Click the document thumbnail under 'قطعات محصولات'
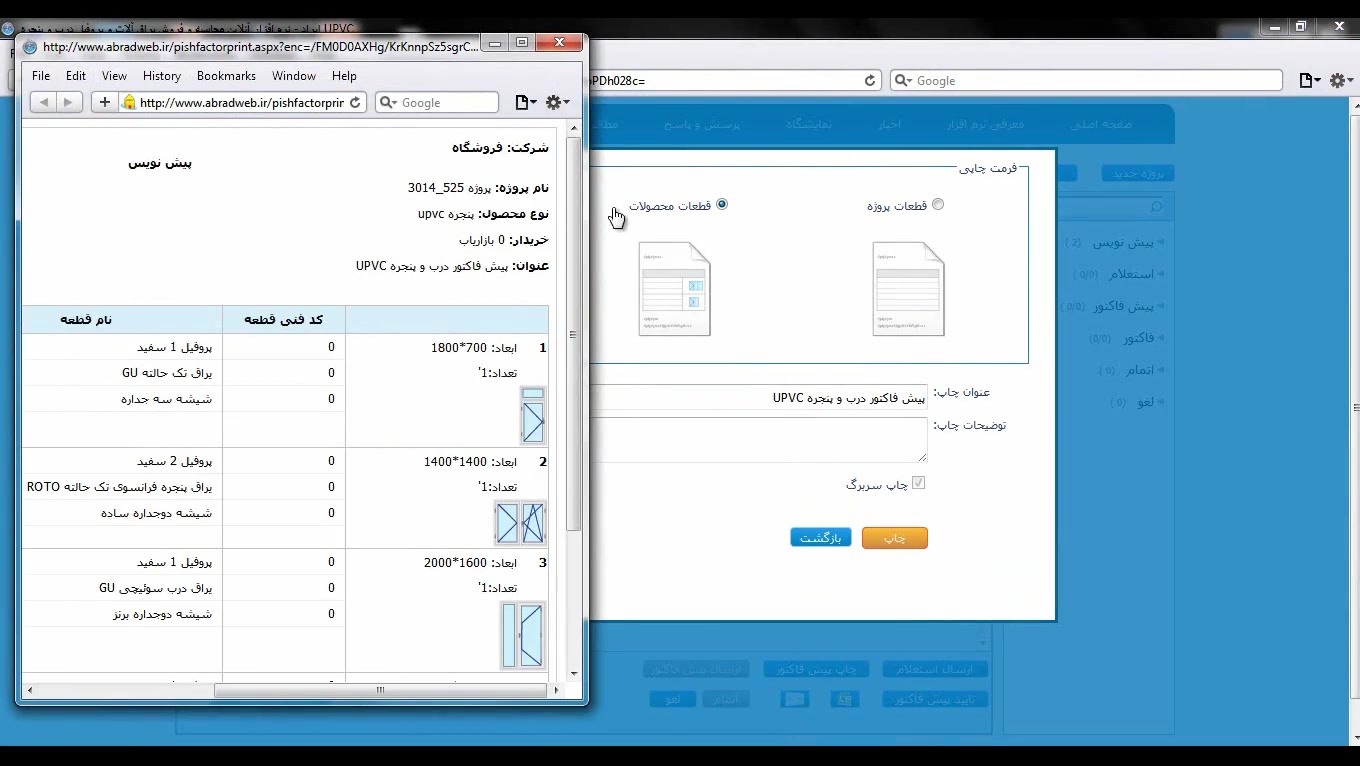The width and height of the screenshot is (1360, 766). pyautogui.click(x=674, y=289)
